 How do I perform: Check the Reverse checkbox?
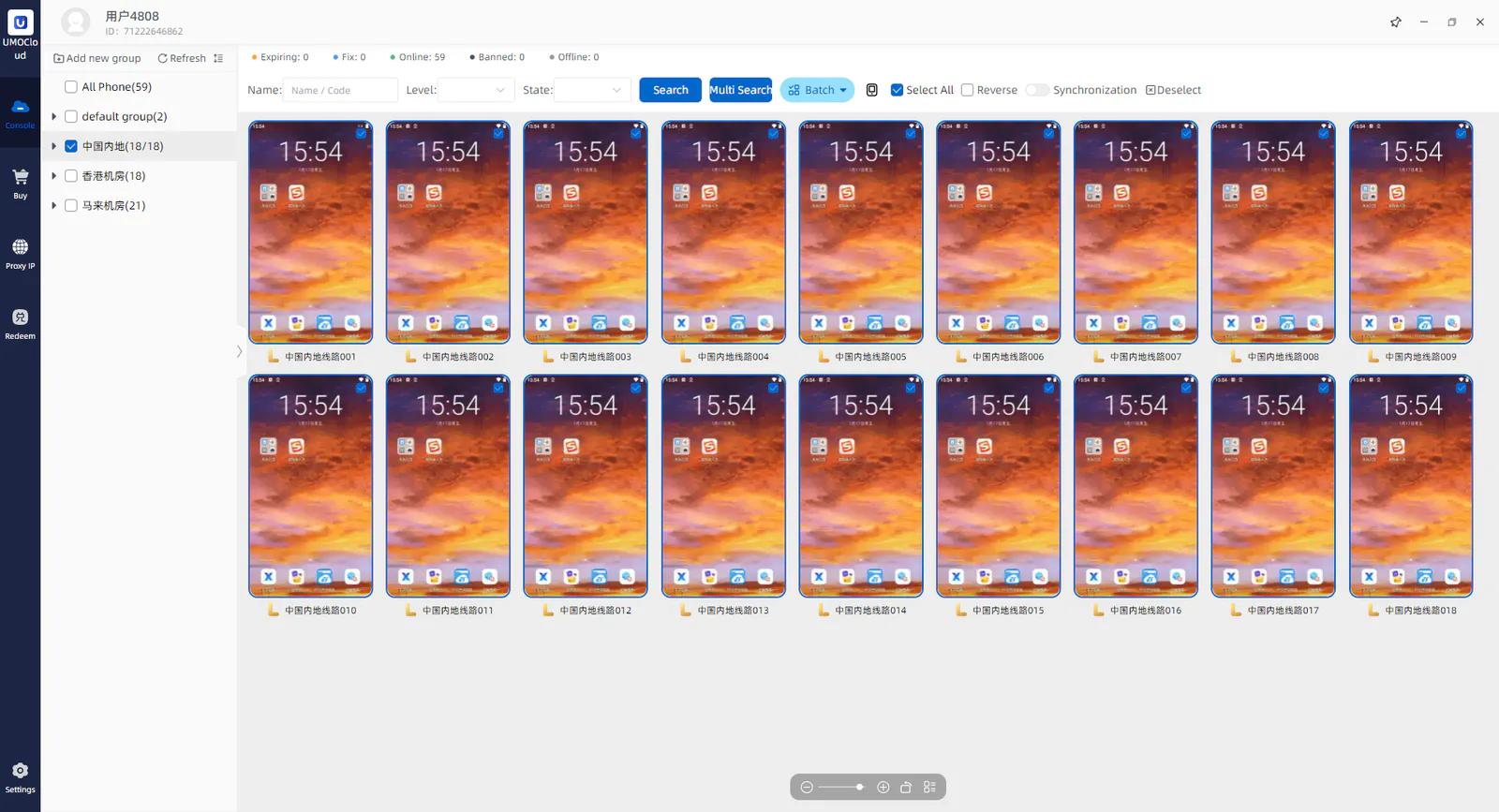point(967,90)
